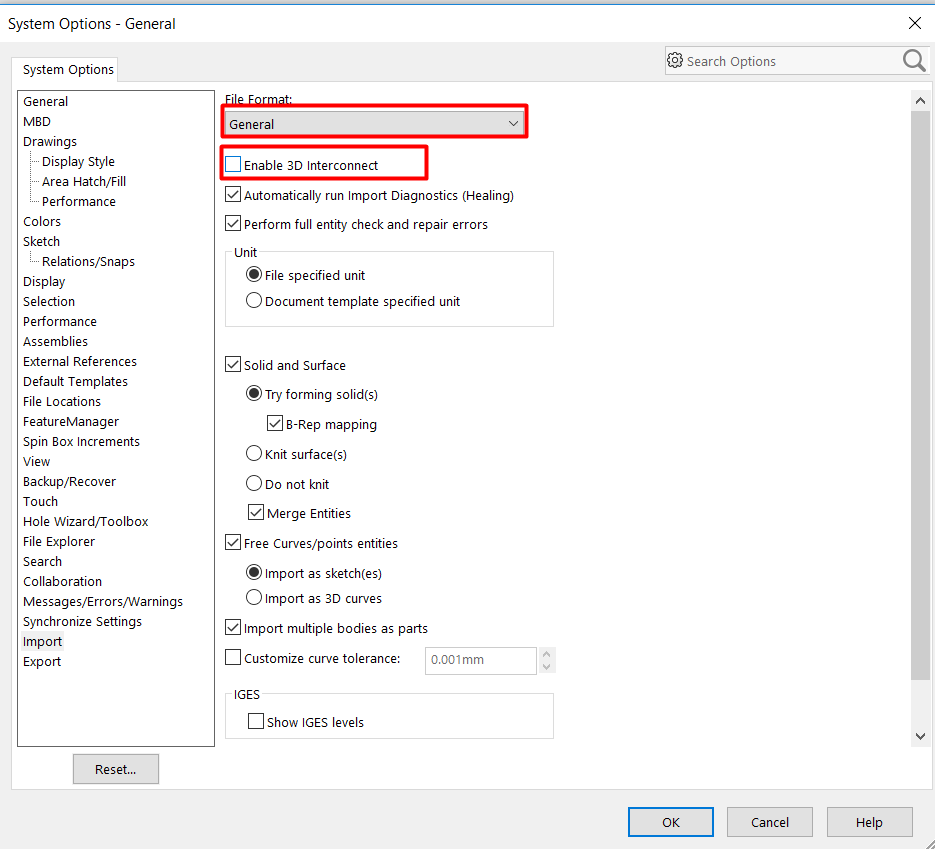
Task: Select Import in the tree
Action: [x=42, y=641]
